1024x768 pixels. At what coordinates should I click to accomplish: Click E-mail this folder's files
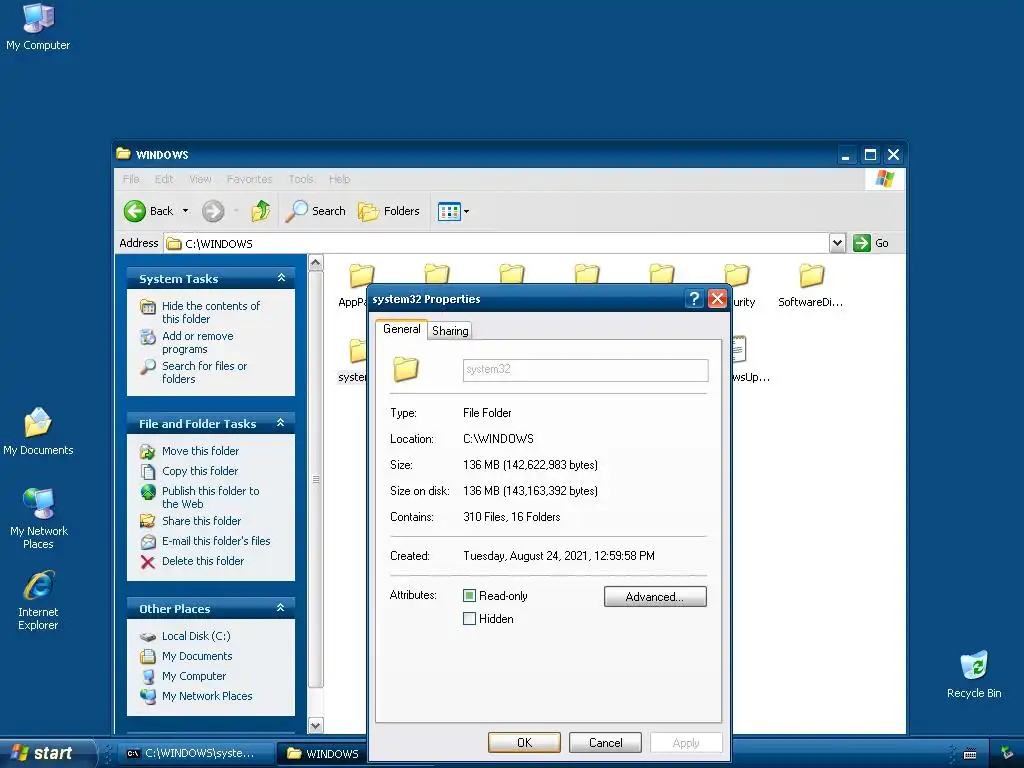pos(216,541)
